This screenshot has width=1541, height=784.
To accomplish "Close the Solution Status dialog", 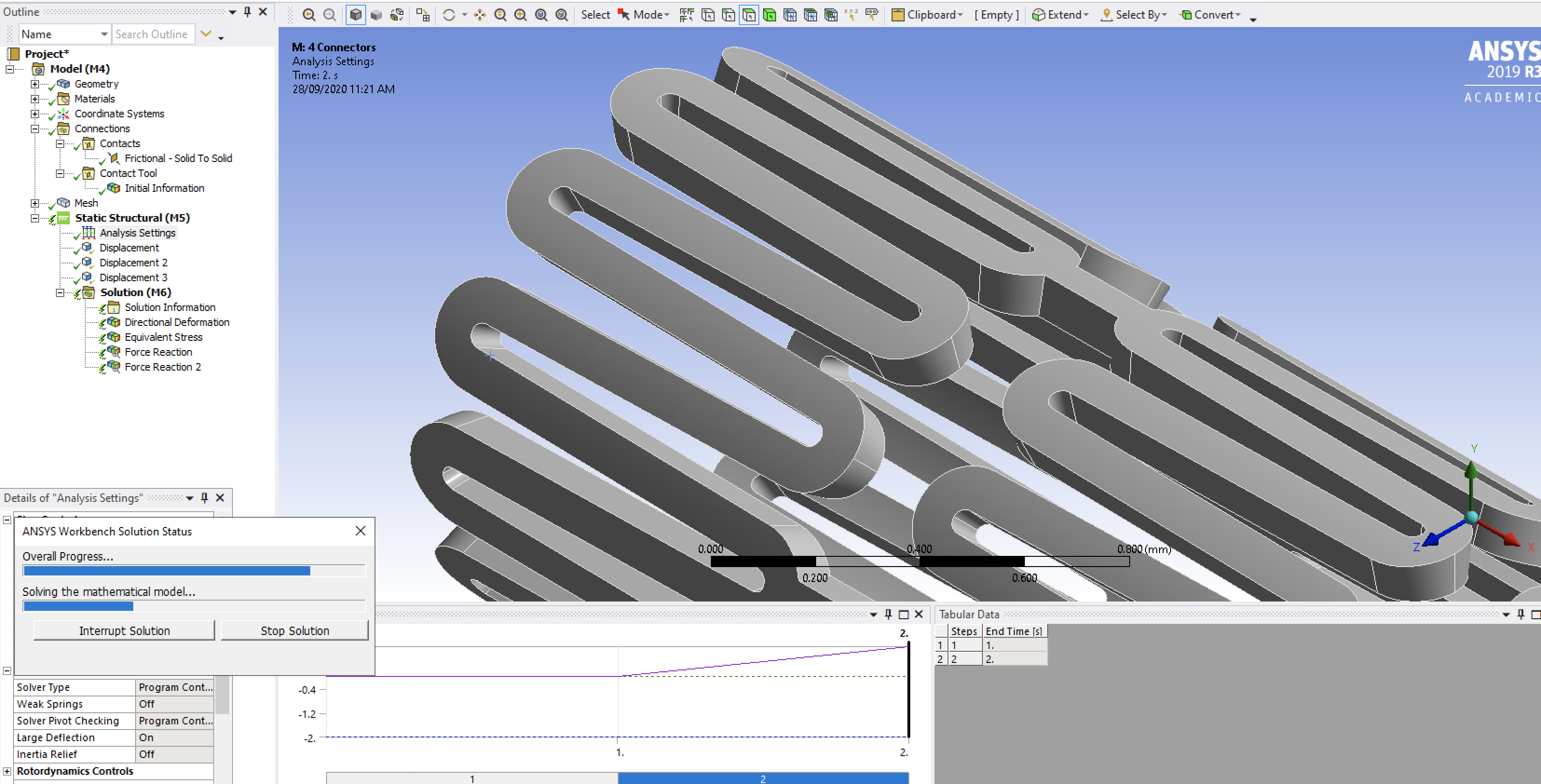I will [360, 531].
